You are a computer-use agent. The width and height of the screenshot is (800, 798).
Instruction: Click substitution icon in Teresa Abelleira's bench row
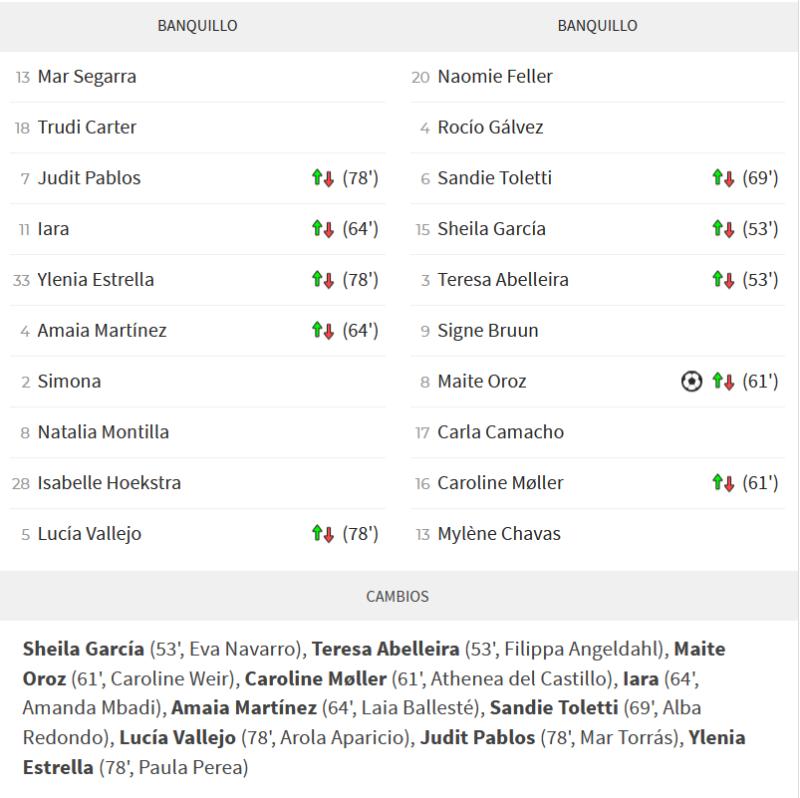[x=722, y=280]
